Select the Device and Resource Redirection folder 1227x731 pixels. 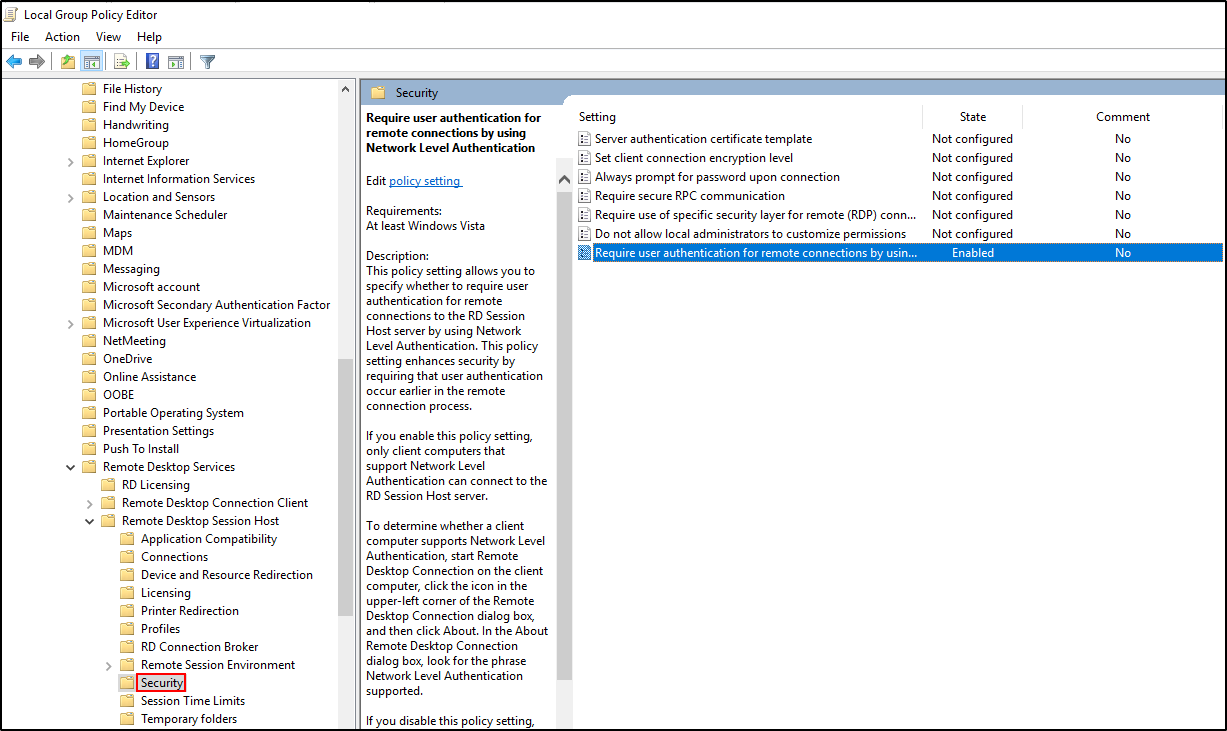coord(227,575)
